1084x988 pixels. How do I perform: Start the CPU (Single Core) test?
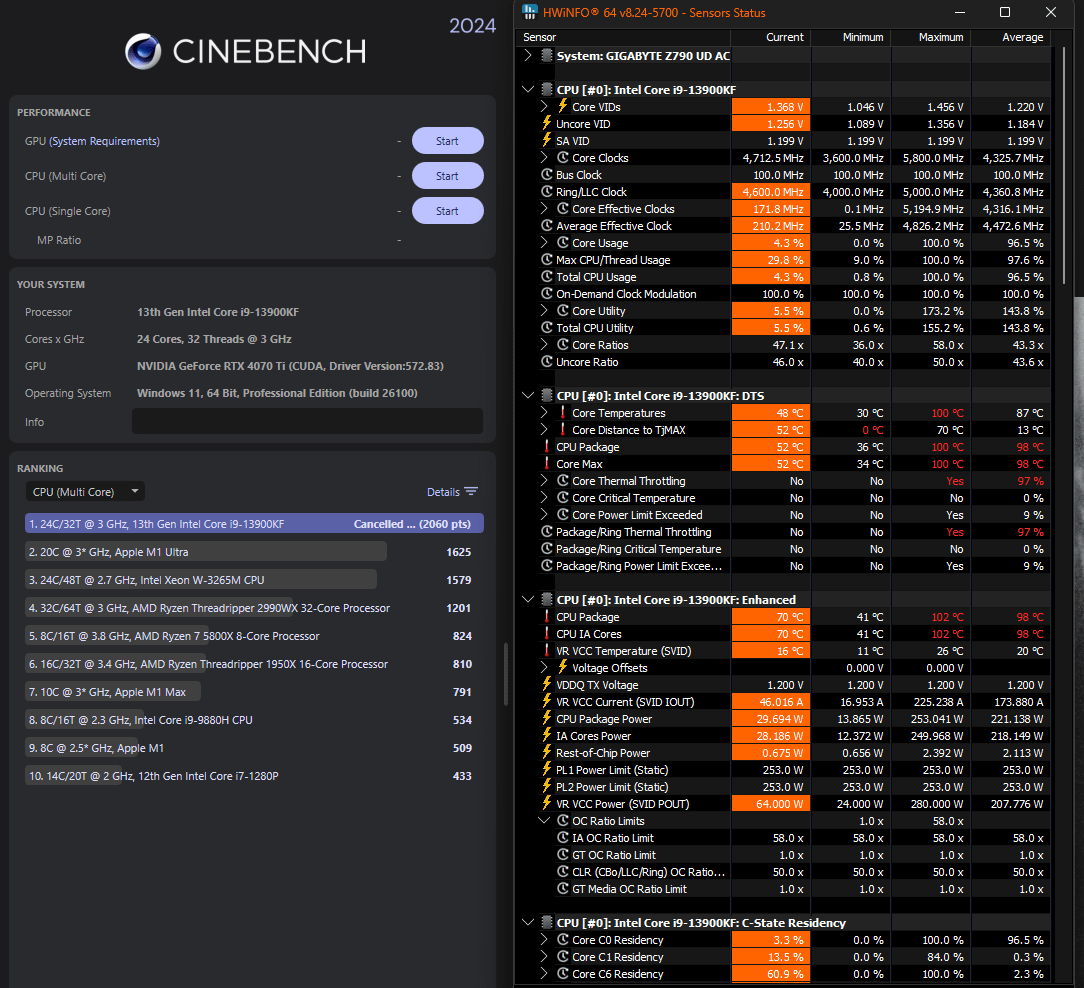(447, 211)
